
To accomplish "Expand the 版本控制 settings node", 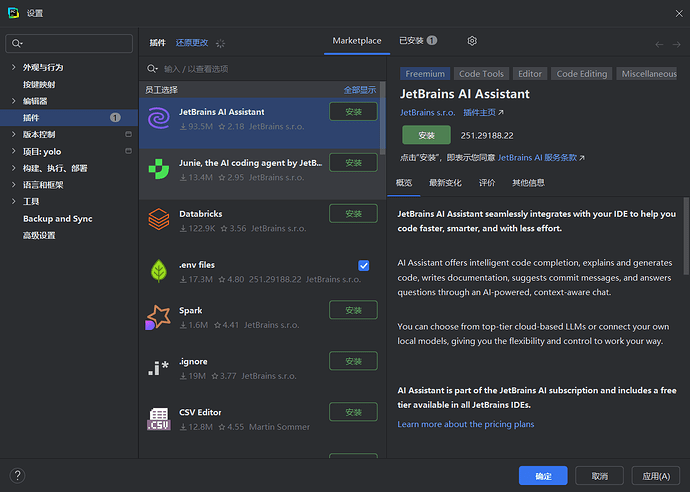I will coord(13,134).
